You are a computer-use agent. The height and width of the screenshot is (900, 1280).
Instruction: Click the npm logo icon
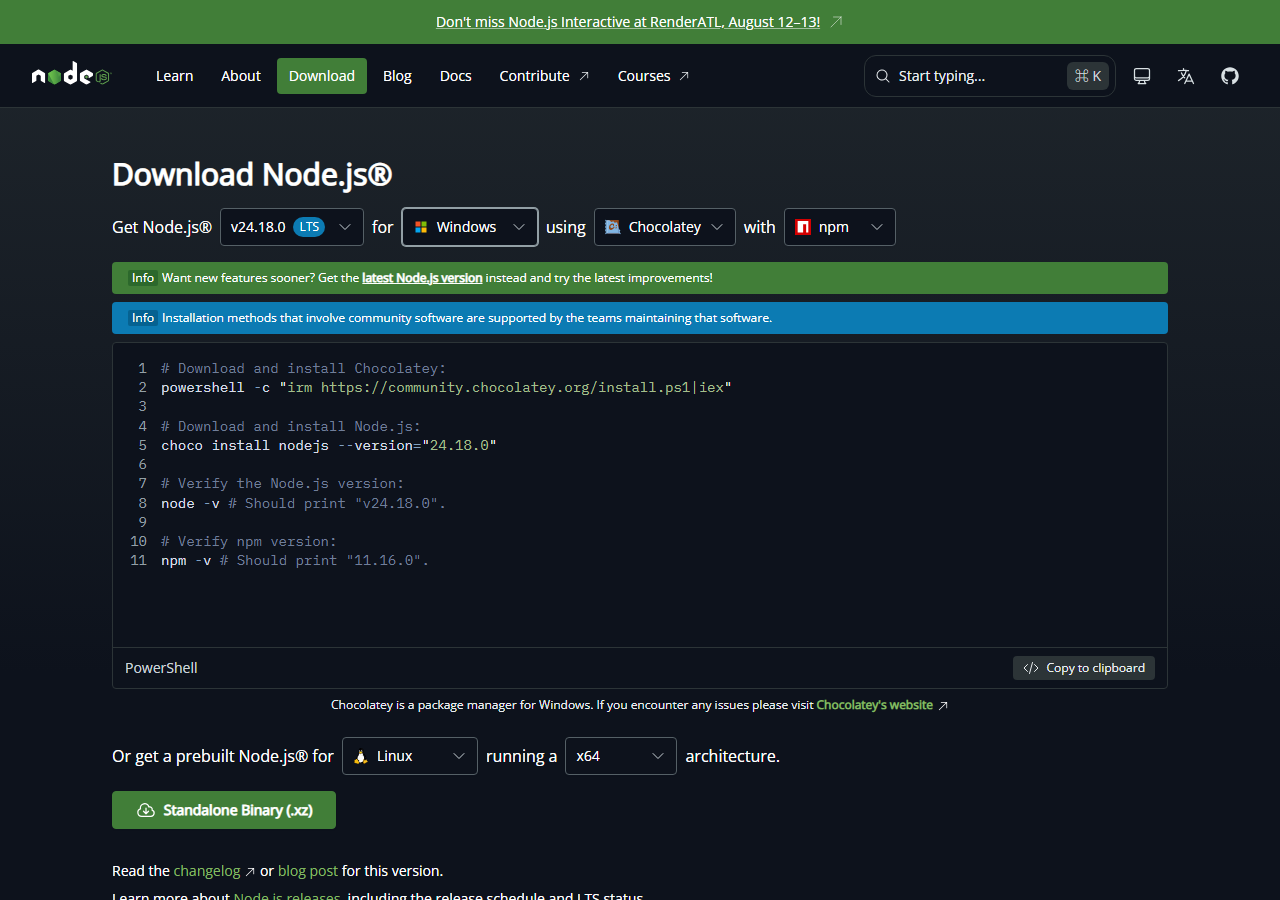pos(803,227)
